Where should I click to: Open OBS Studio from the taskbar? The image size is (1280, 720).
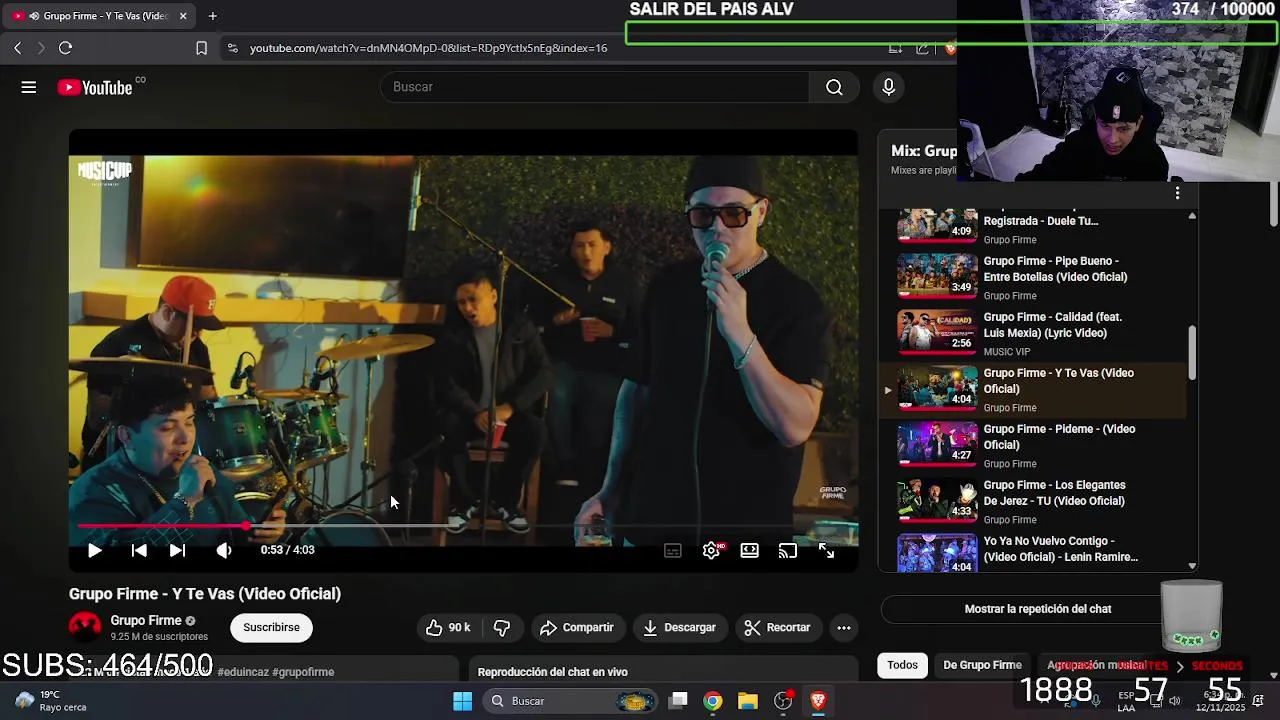(783, 701)
